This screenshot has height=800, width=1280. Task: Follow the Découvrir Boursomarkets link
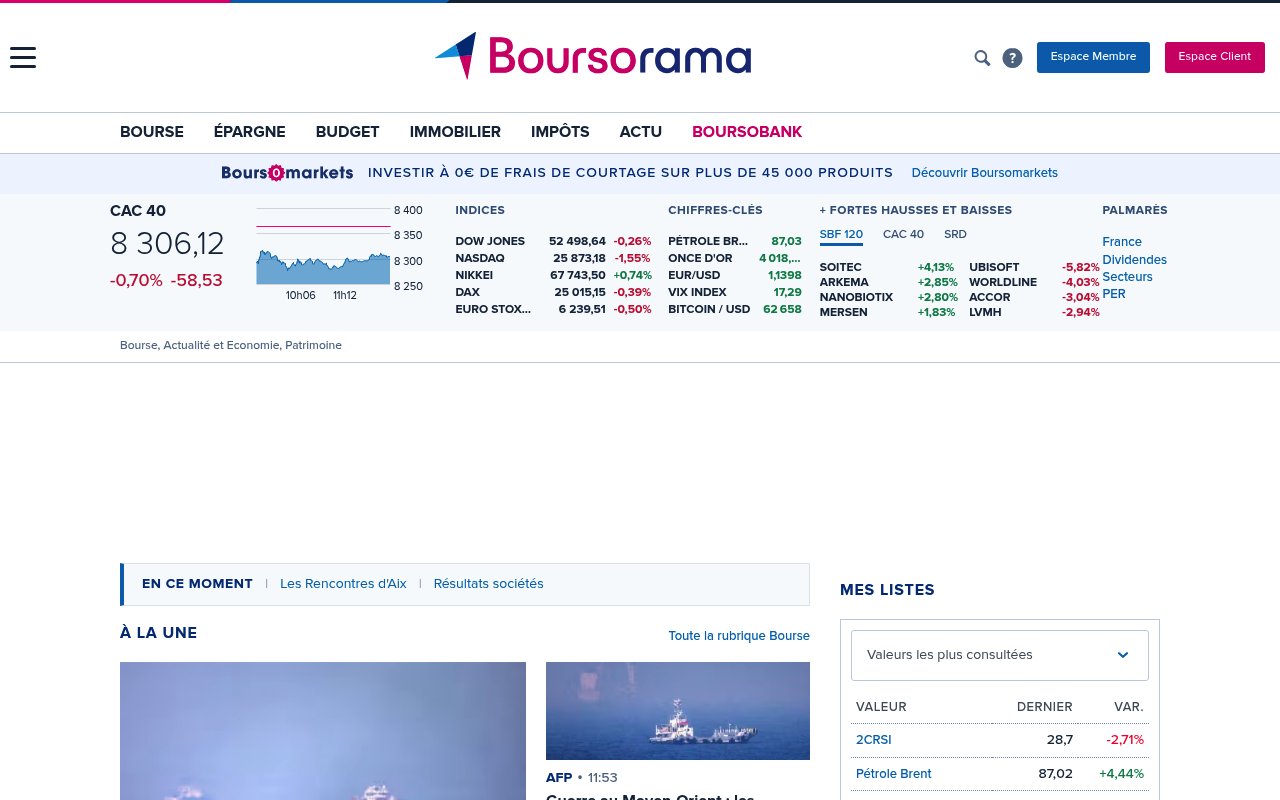pos(985,173)
